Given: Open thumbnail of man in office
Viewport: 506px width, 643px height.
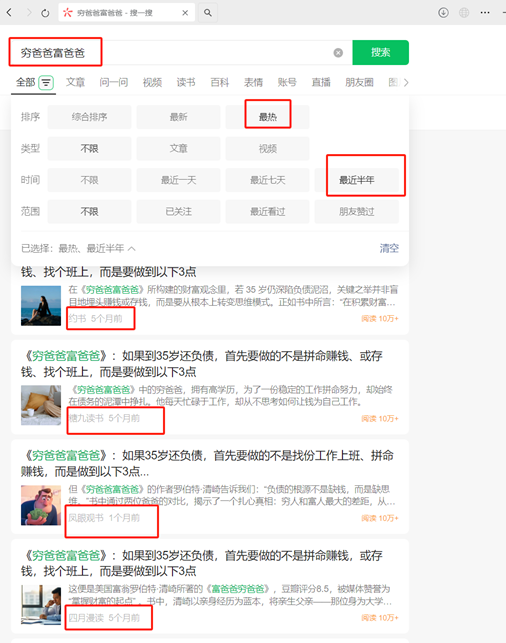Looking at the screenshot, I should (x=41, y=605).
